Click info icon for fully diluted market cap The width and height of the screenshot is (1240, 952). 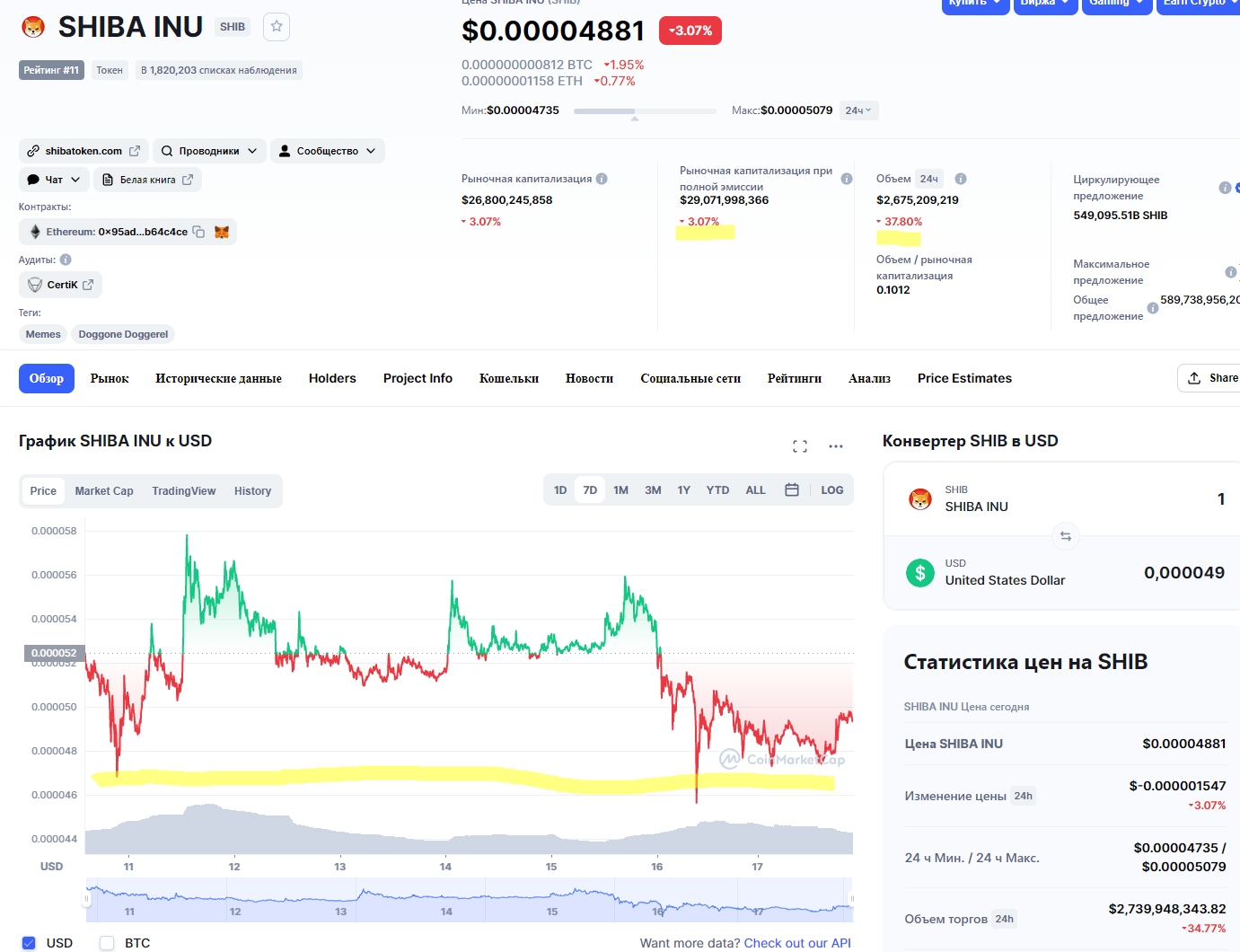point(847,179)
